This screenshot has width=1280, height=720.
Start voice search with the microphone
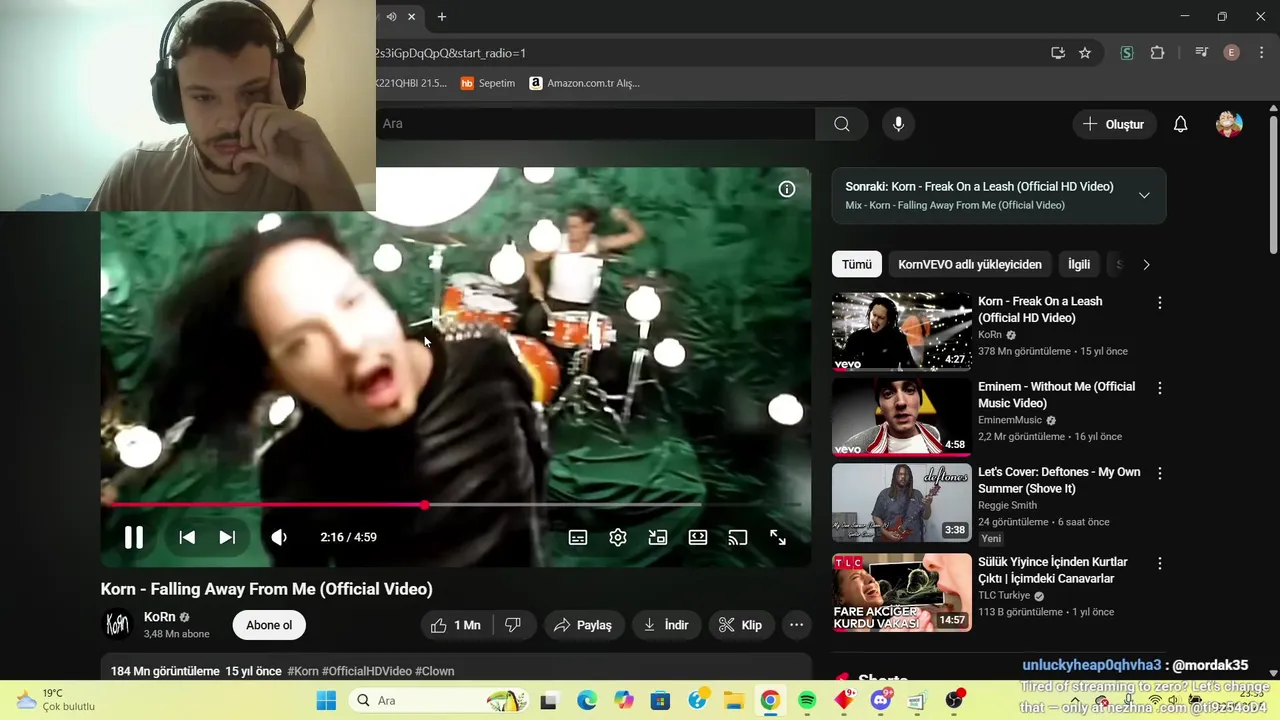click(898, 124)
